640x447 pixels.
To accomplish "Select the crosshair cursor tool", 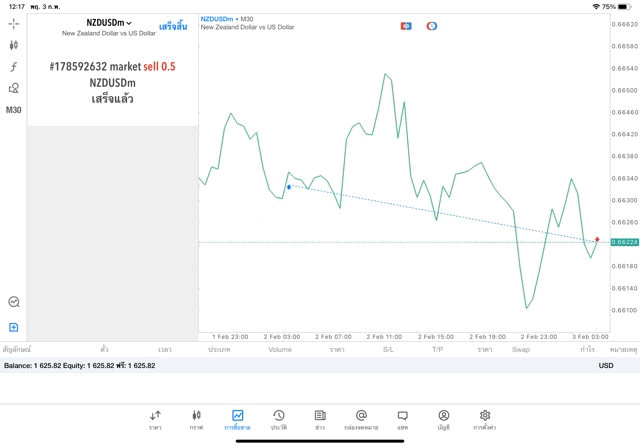I will [x=14, y=24].
